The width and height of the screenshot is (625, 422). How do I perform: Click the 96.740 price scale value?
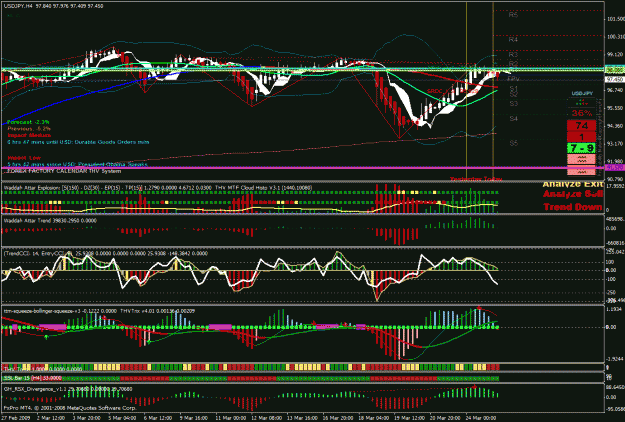click(615, 90)
